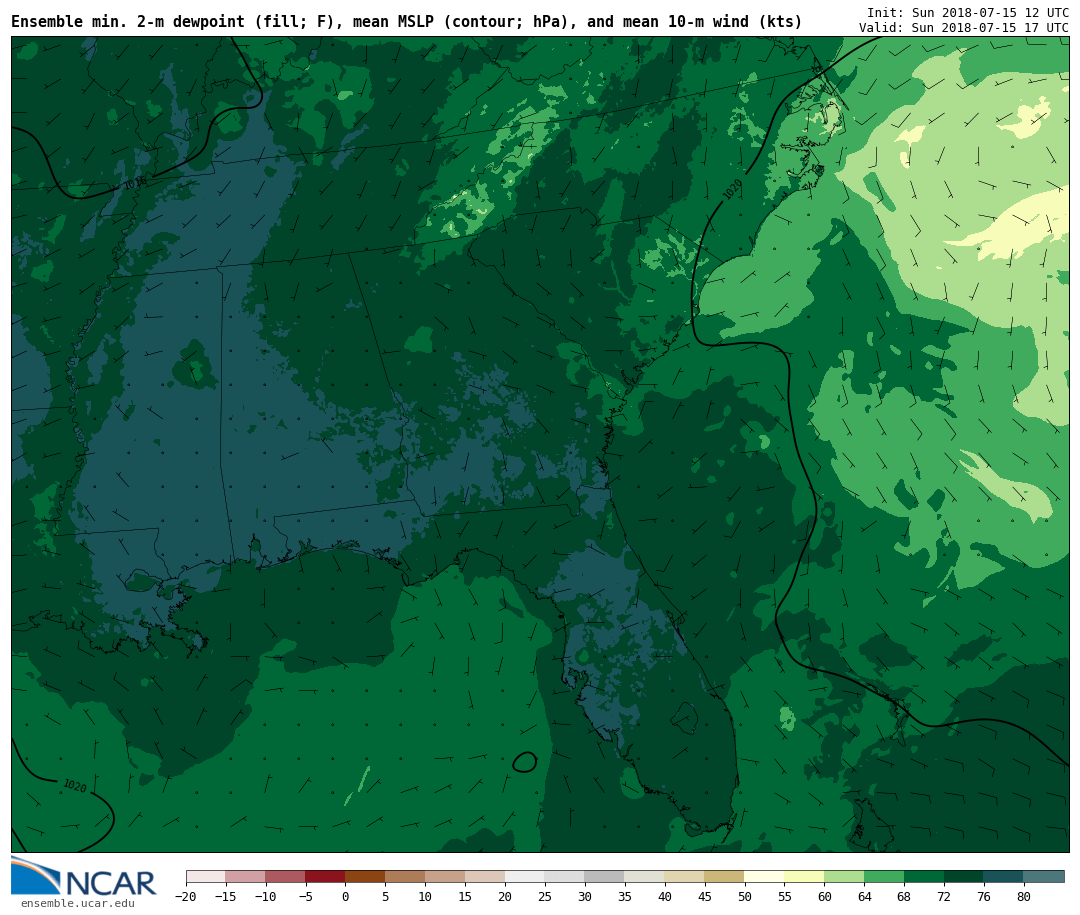
Task: Click the pink -15 to -10 colorbar swatch
Action: pyautogui.click(x=245, y=876)
